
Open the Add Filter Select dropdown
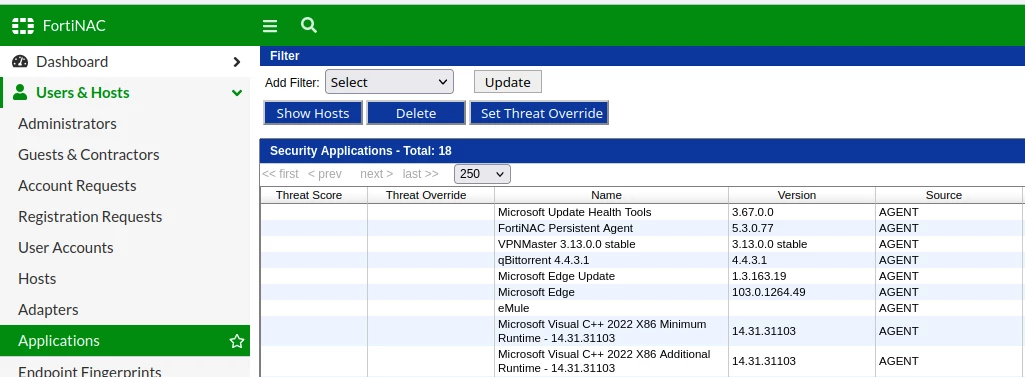390,82
